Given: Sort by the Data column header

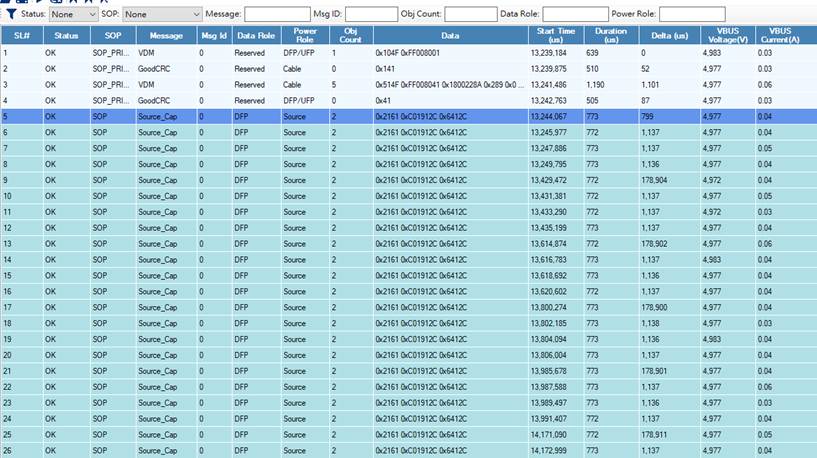Looking at the screenshot, I should click(450, 35).
